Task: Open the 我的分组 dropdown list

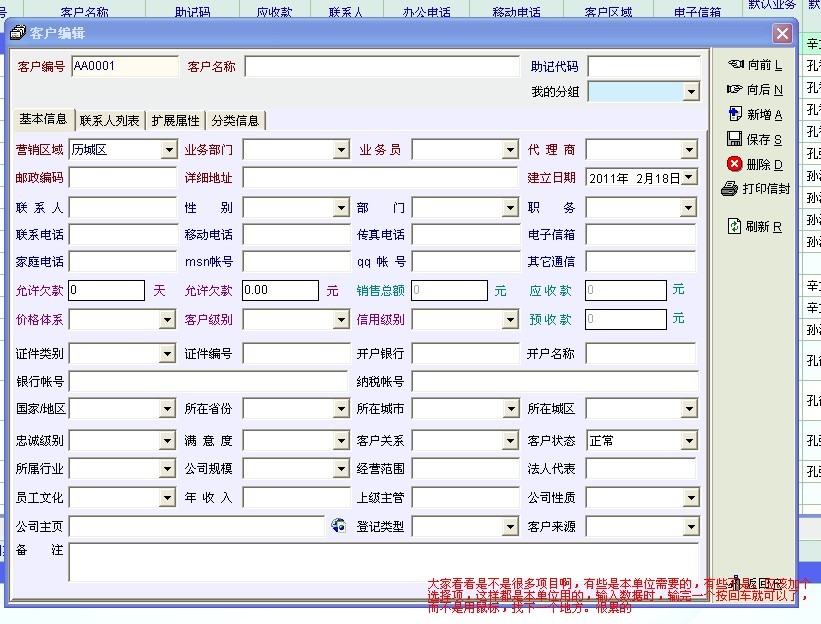Action: 690,92
